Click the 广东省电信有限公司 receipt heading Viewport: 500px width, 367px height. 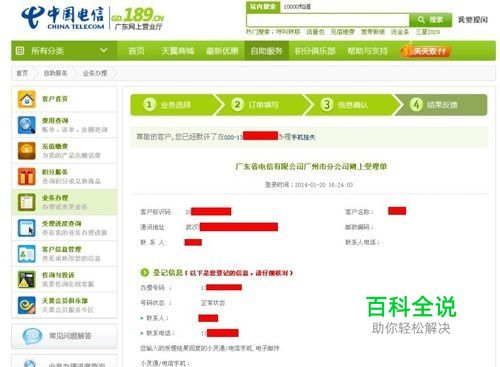click(x=311, y=166)
